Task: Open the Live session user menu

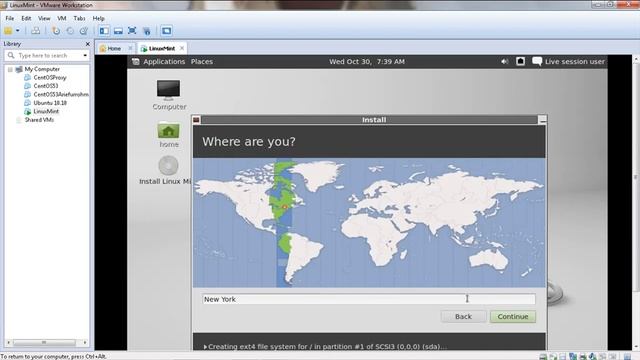Action: point(575,61)
